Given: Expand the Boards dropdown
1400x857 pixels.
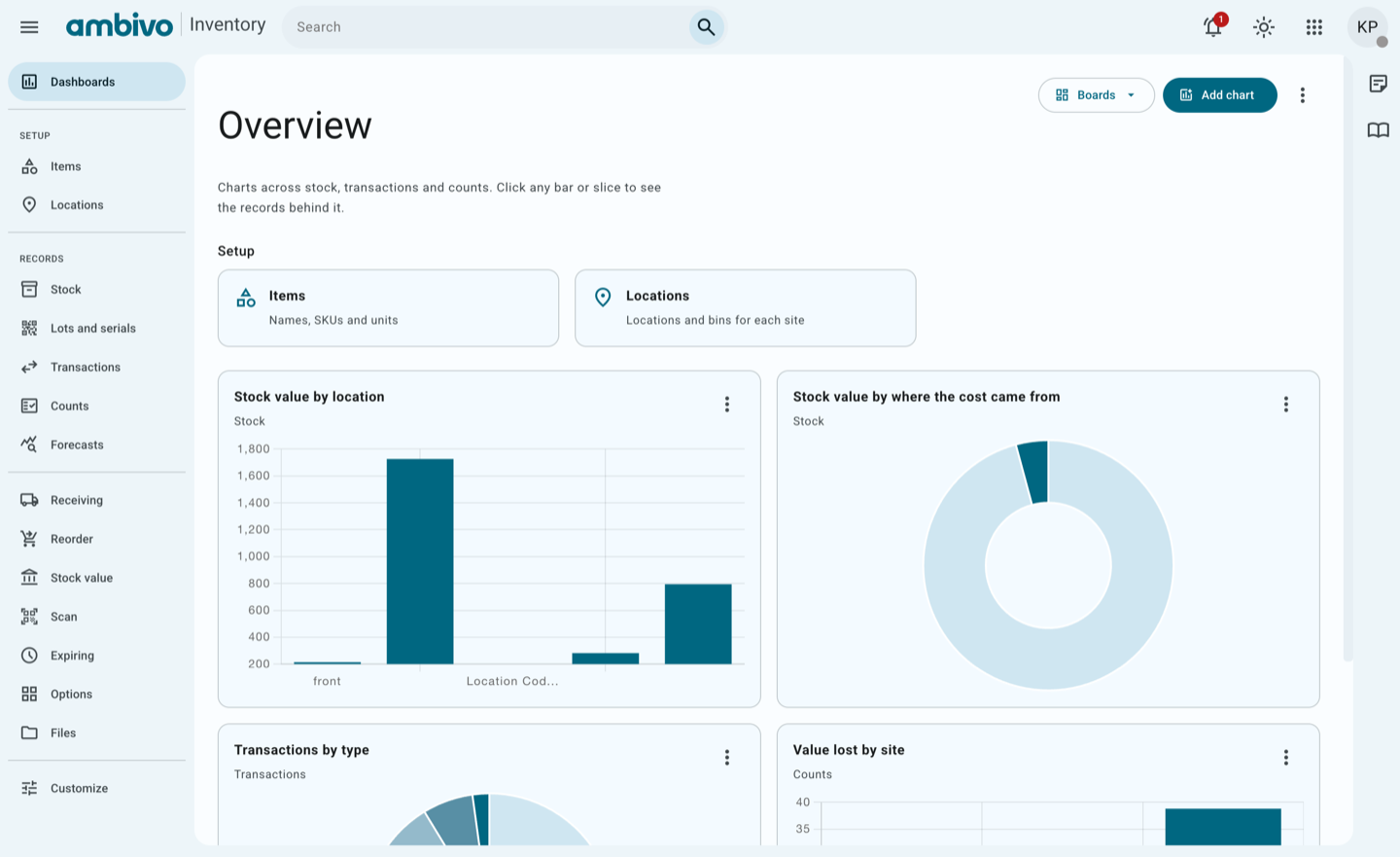Looking at the screenshot, I should coord(1097,95).
